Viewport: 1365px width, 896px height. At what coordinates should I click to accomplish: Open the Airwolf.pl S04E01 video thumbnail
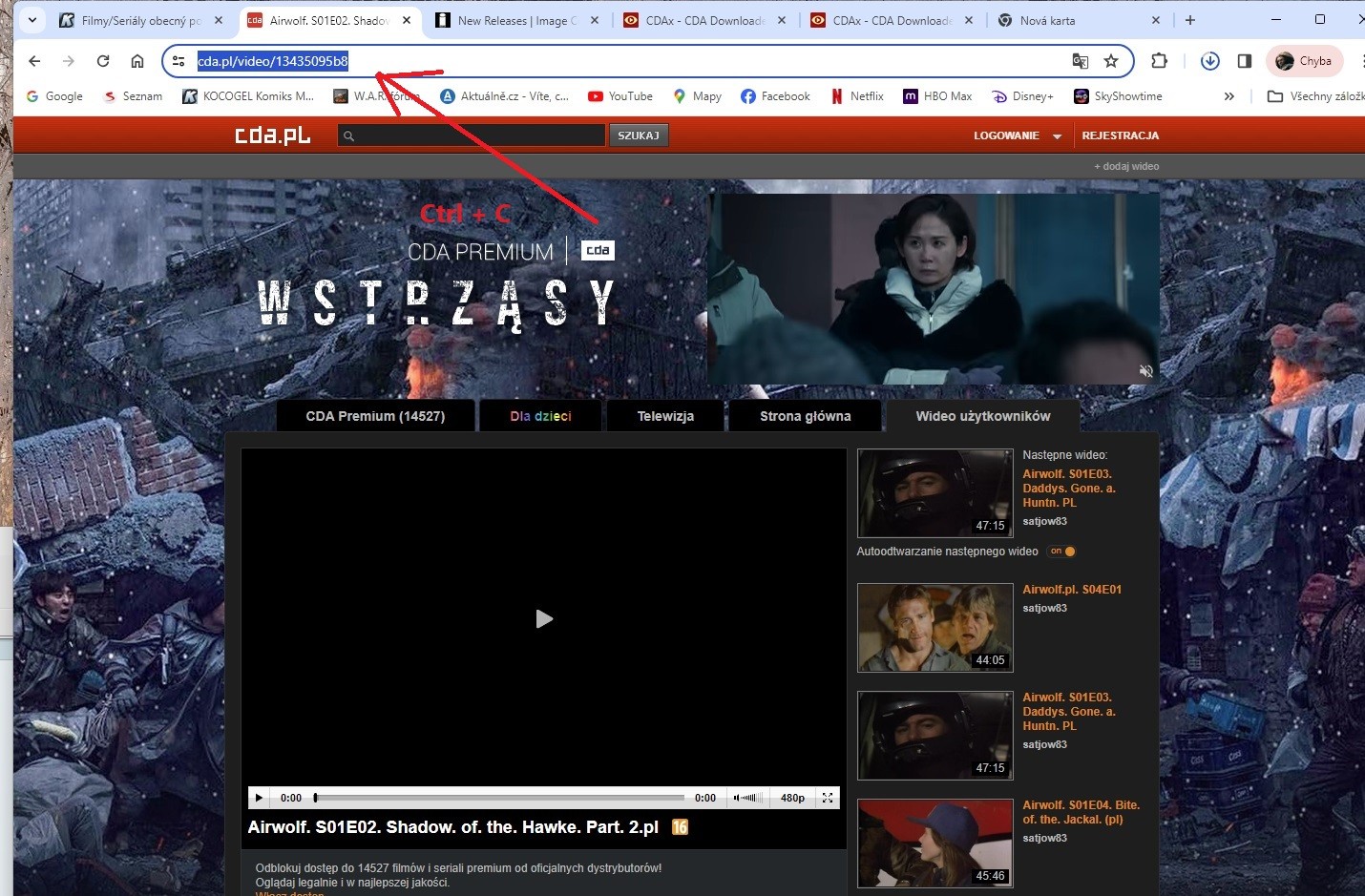coord(934,628)
